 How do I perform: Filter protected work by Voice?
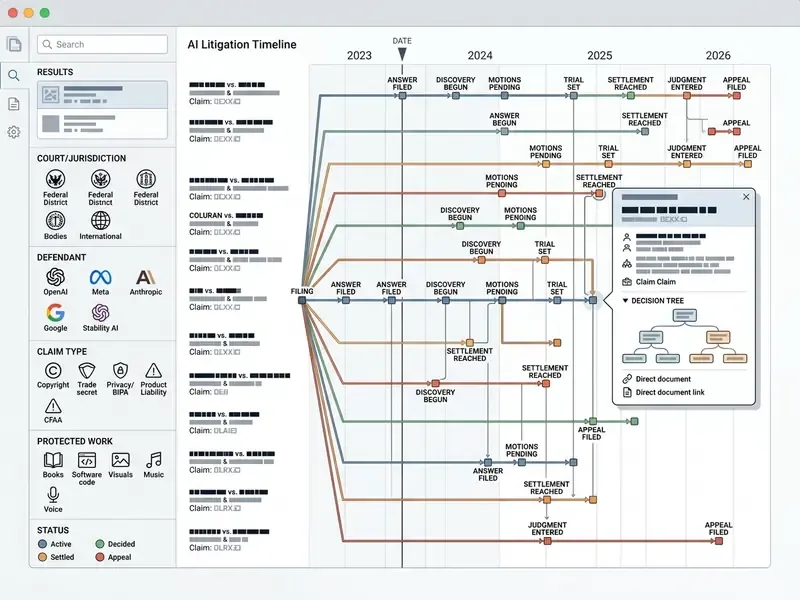click(53, 499)
